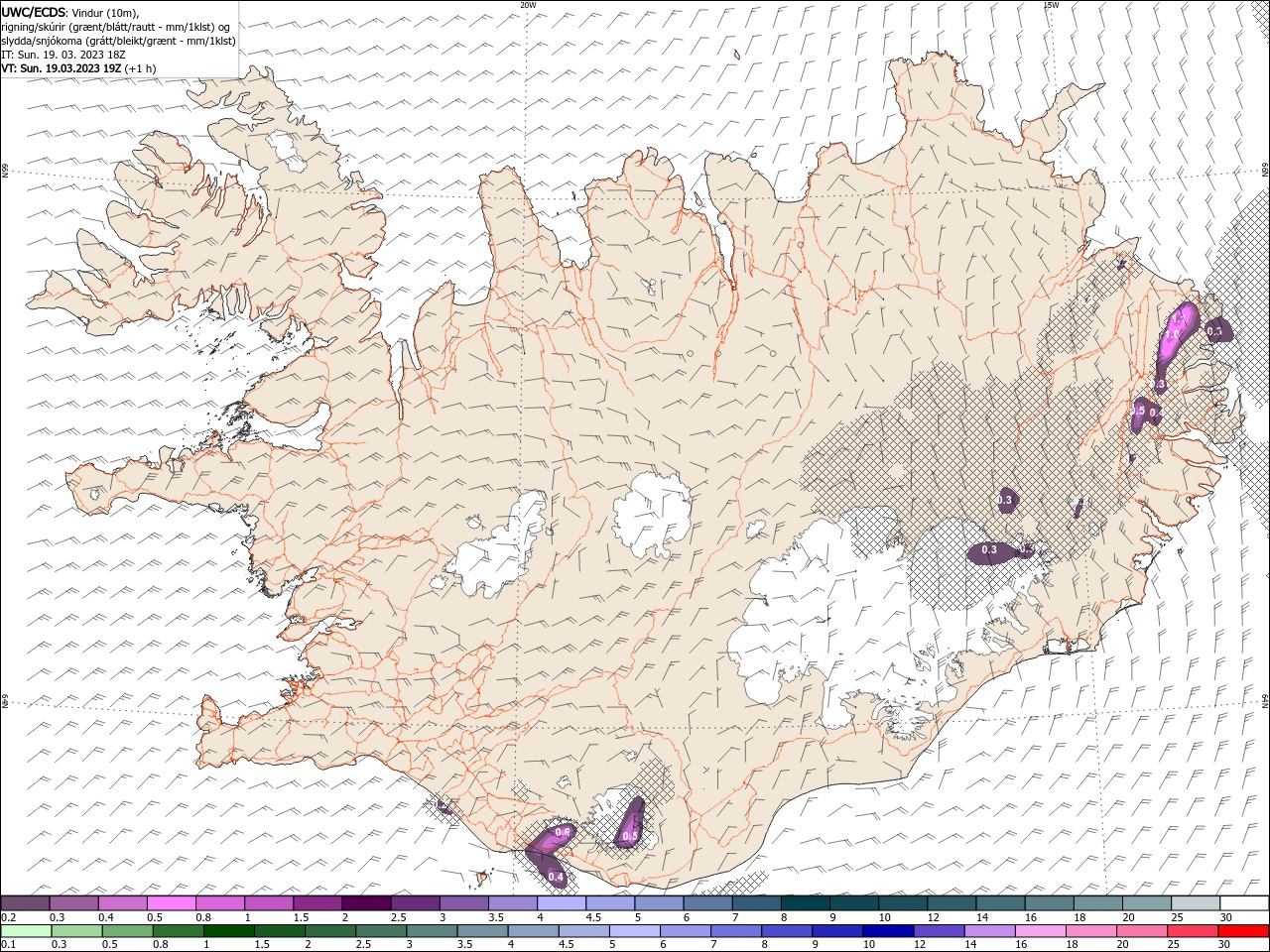Click the 'slydda/snjókoma' legend description line
This screenshot has height=952, width=1270.
(118, 41)
